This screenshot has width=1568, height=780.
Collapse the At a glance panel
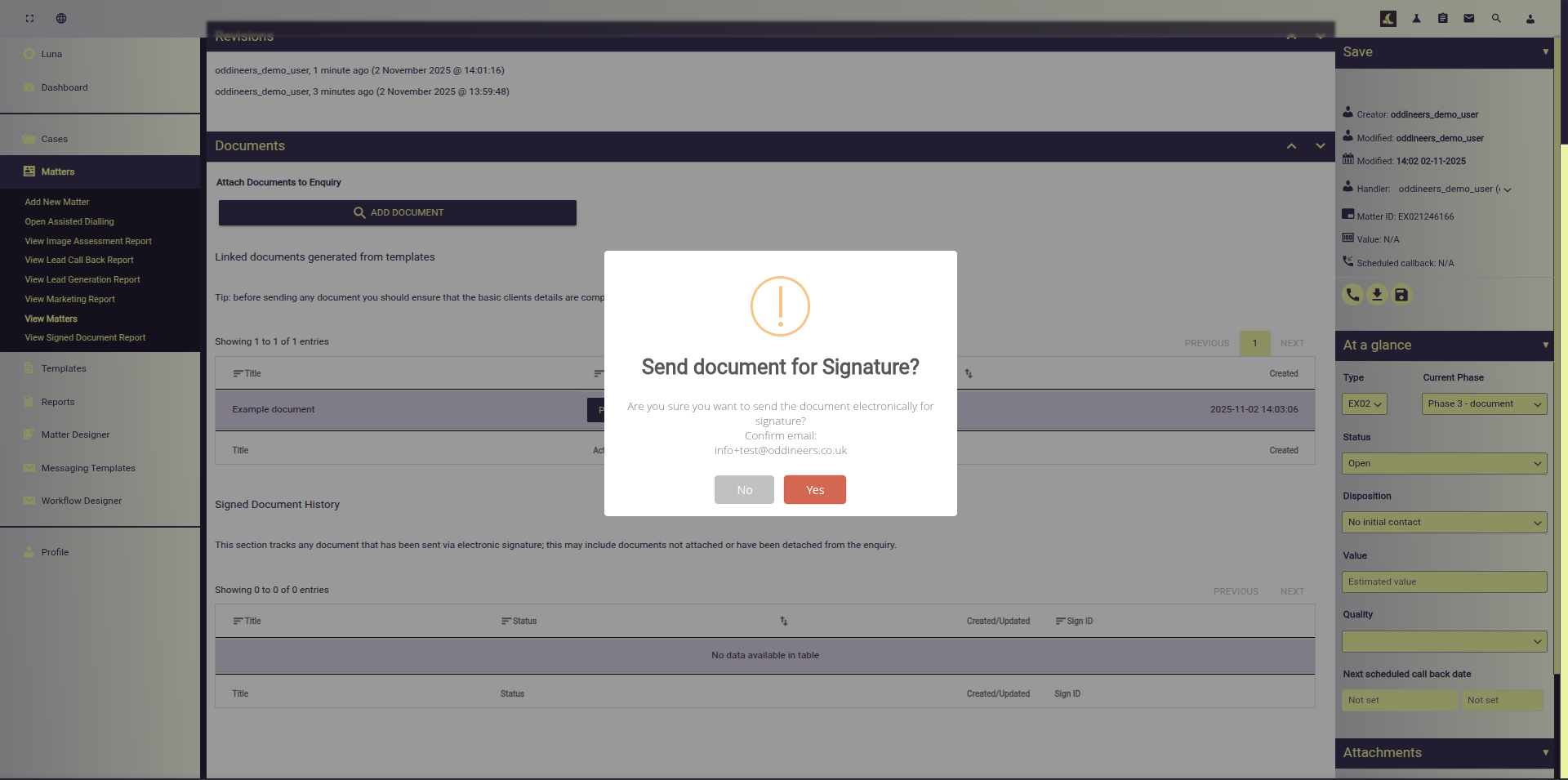click(x=1545, y=345)
